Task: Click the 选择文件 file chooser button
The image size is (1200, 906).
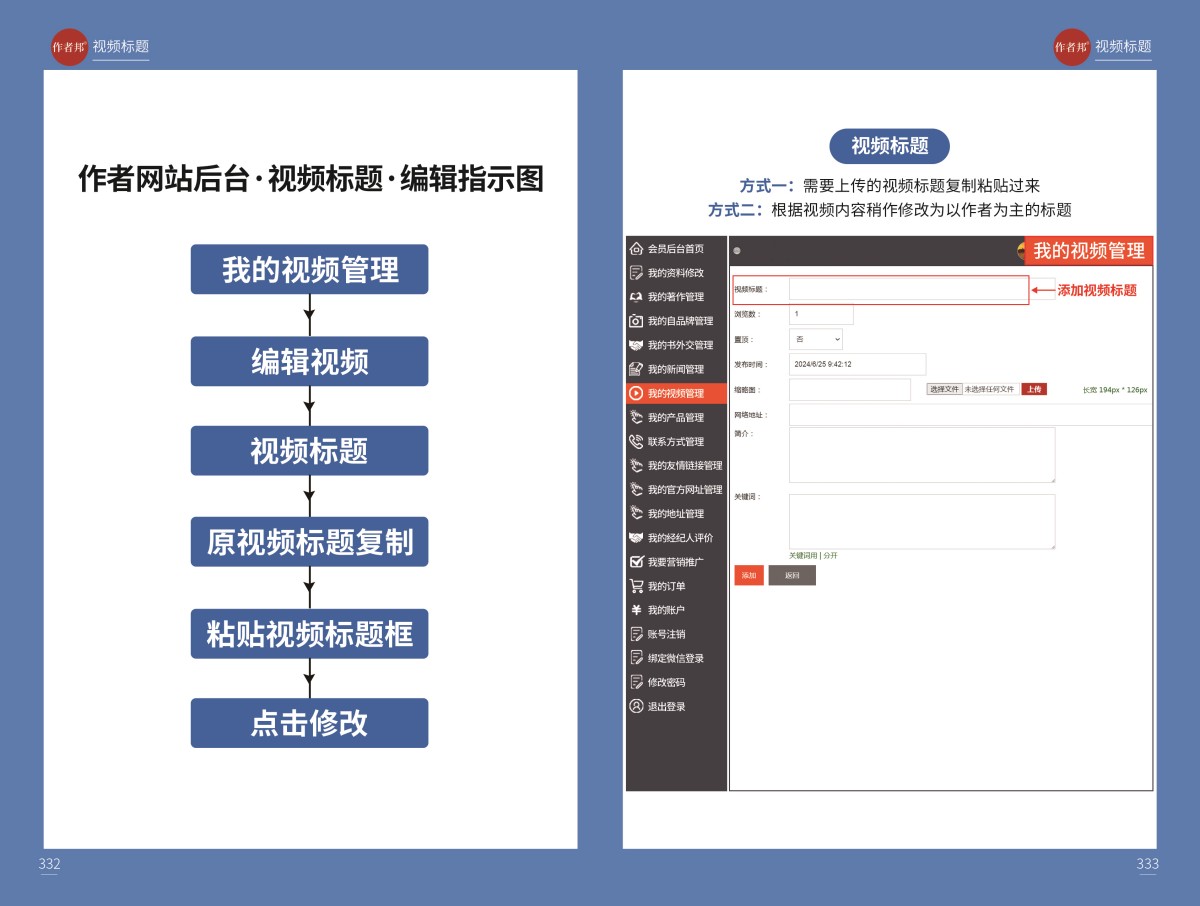Action: [944, 389]
